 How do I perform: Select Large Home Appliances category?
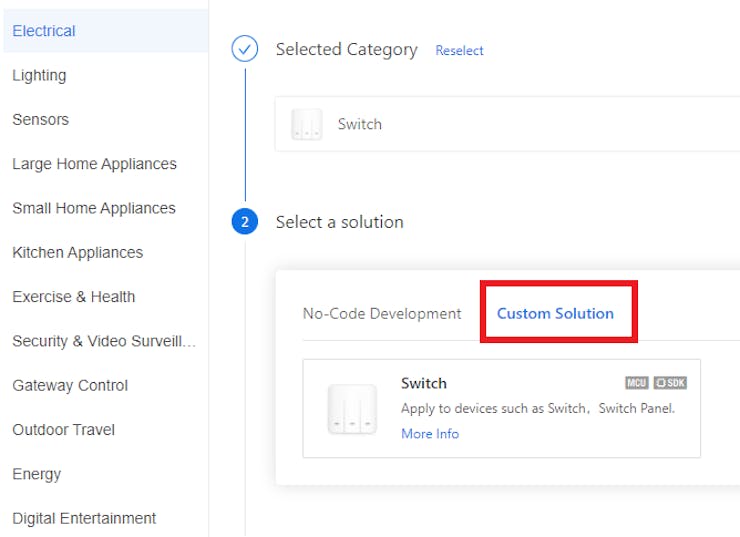click(94, 164)
